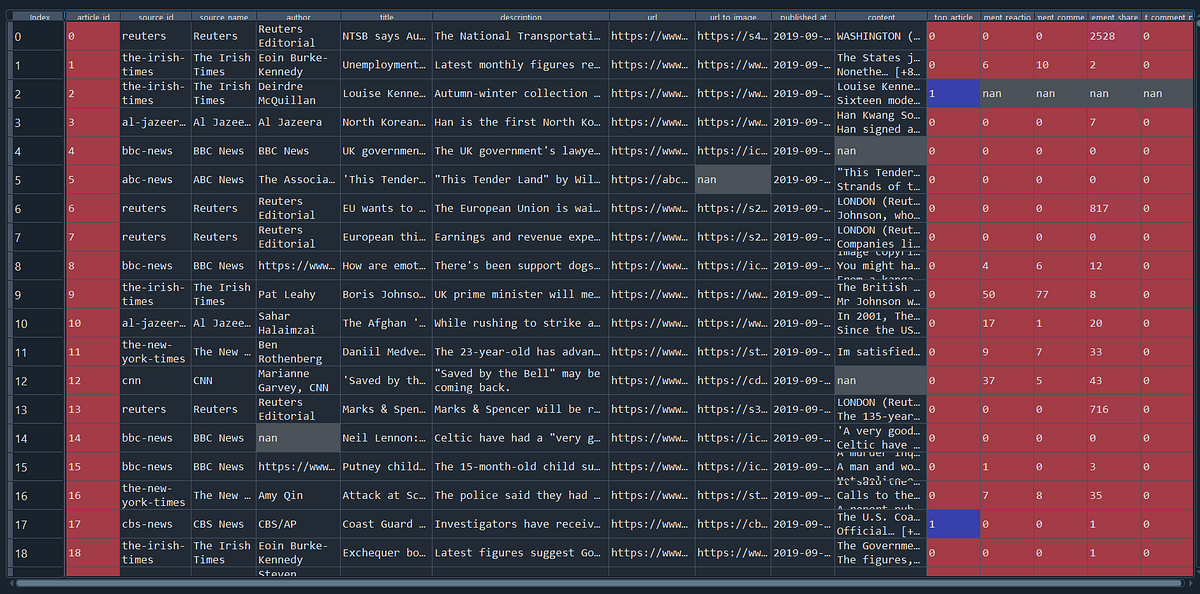Select the blue top_article cell for cbs-news row

(x=953, y=524)
